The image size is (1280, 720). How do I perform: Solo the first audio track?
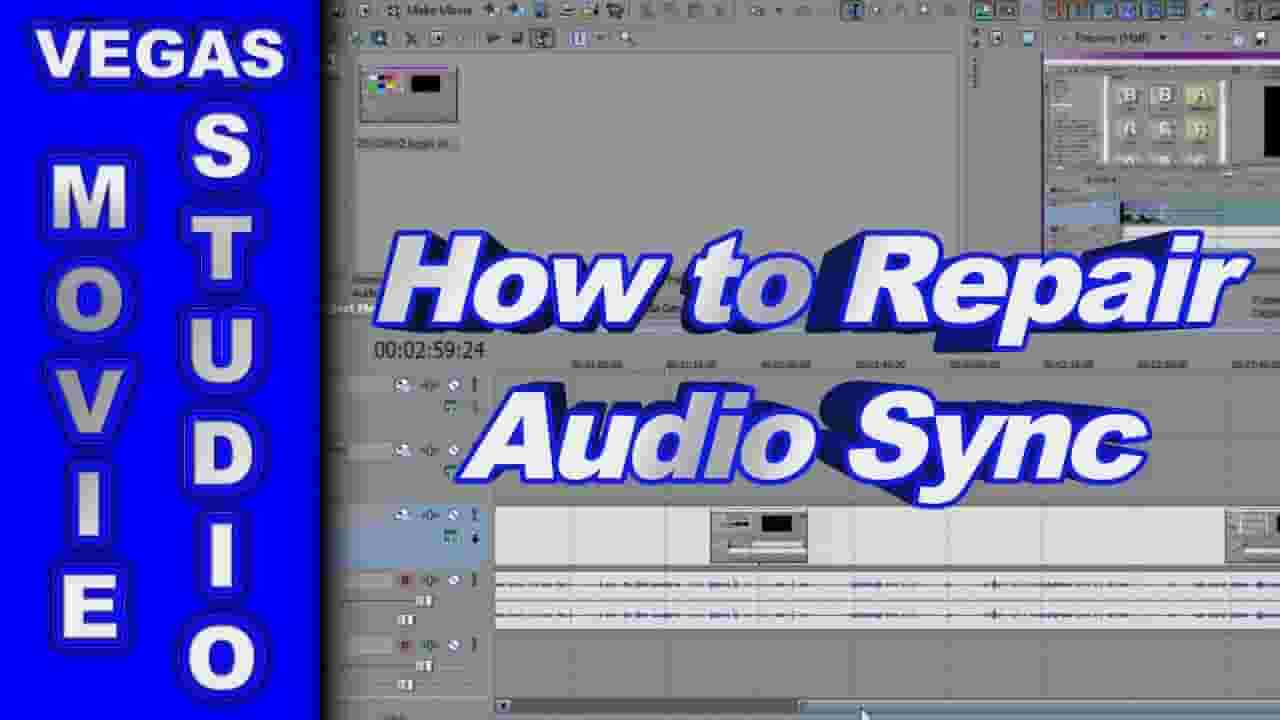click(474, 580)
